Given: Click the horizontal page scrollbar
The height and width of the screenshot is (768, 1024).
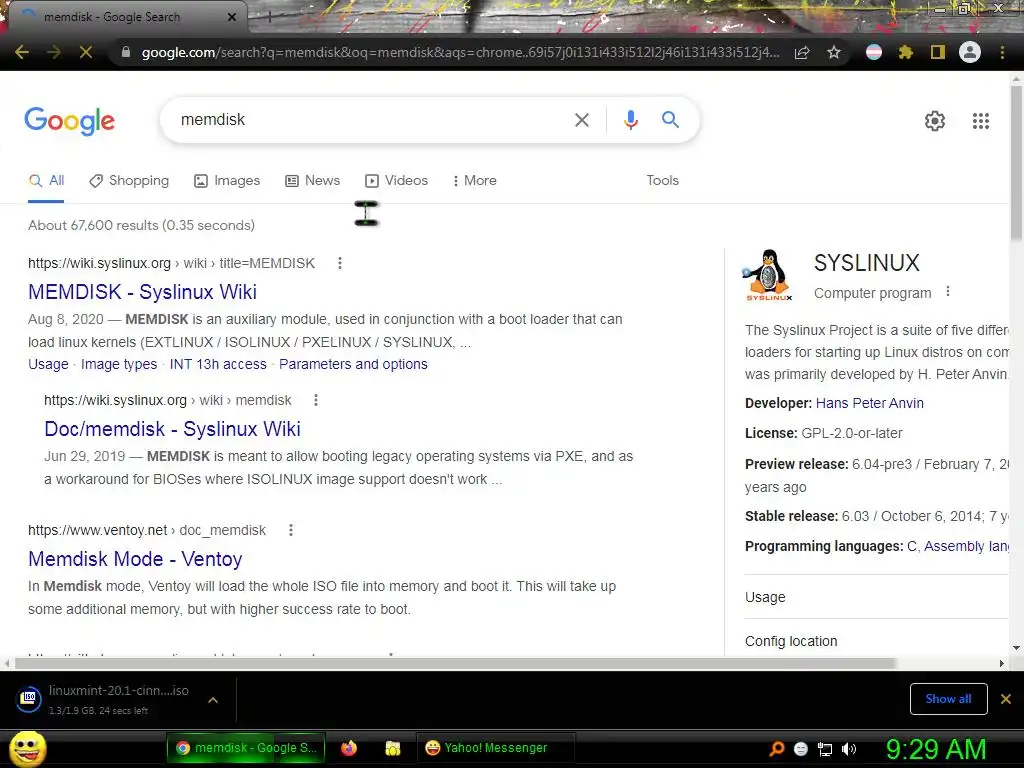Looking at the screenshot, I should (x=455, y=664).
